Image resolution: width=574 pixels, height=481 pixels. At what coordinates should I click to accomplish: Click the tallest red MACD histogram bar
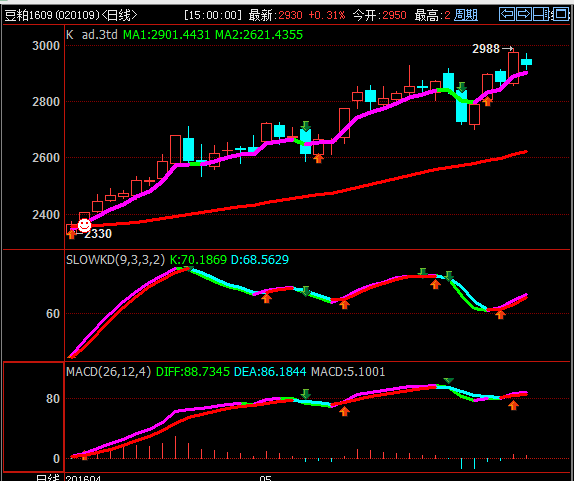(175, 447)
